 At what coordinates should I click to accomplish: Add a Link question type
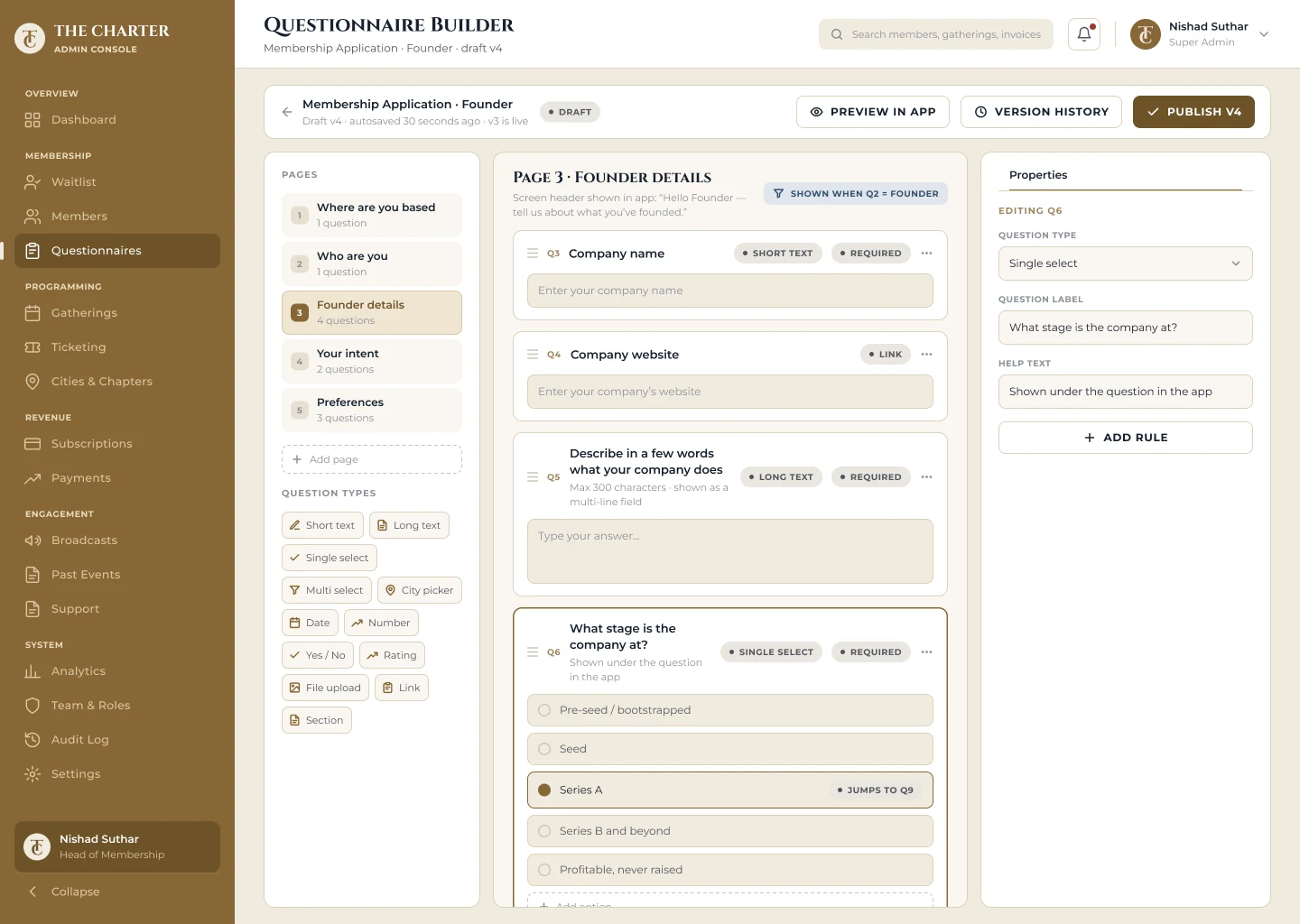[x=402, y=688]
